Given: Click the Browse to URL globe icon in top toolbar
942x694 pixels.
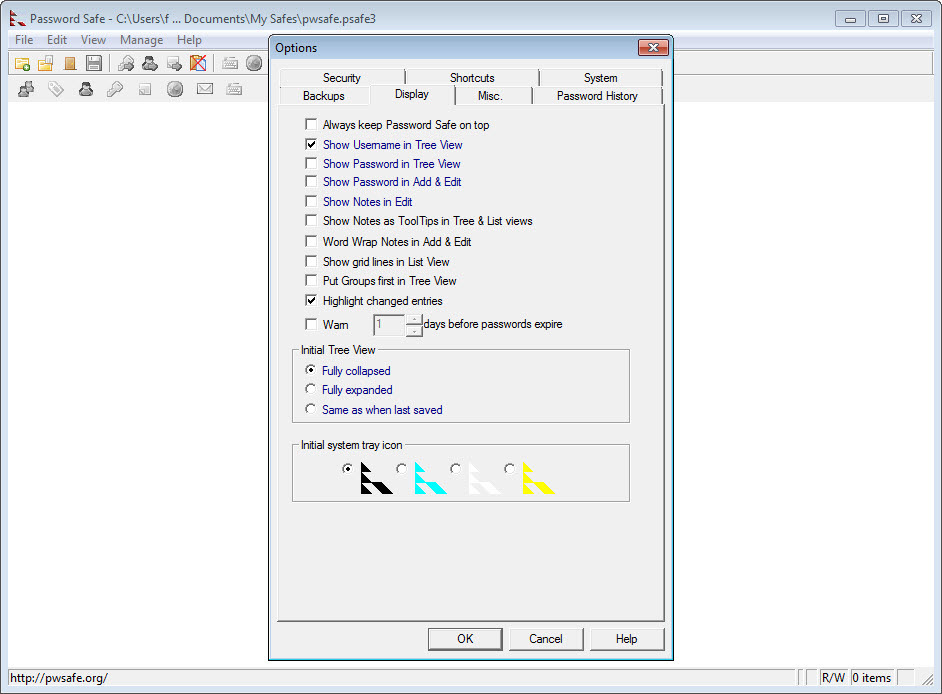Looking at the screenshot, I should tap(254, 63).
